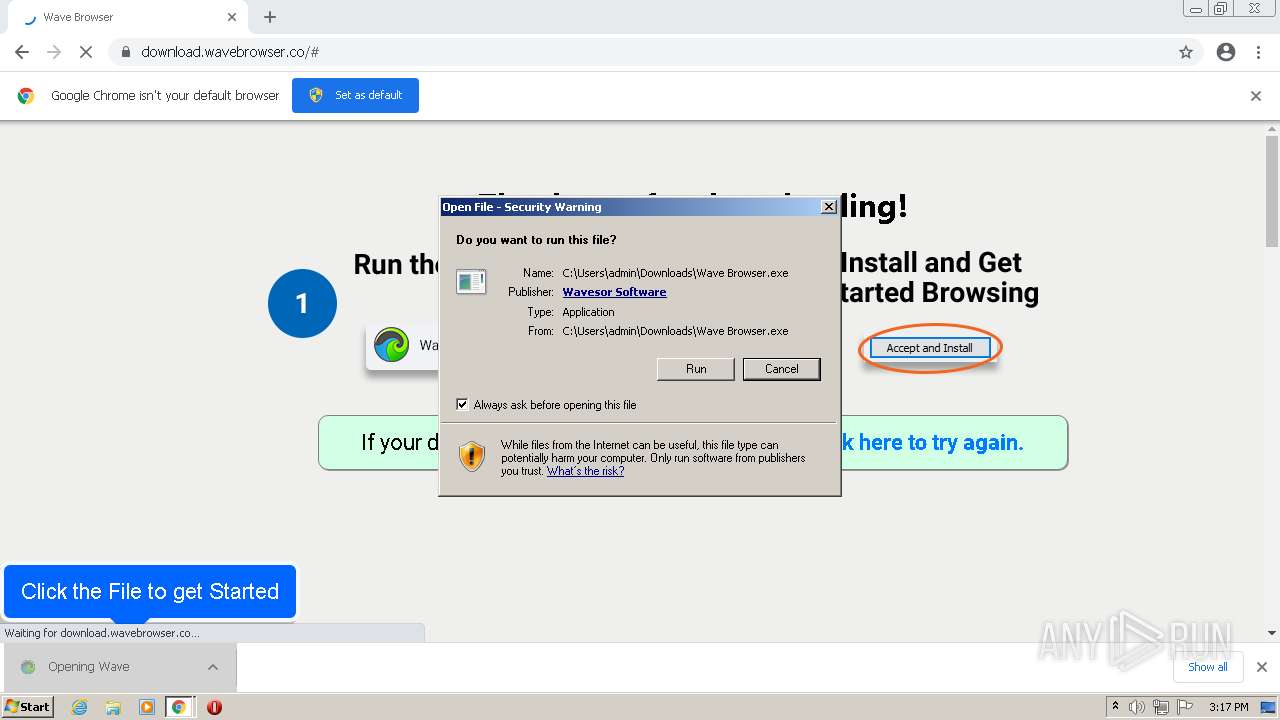Bookmark this page with star icon
This screenshot has width=1280, height=720.
click(x=1186, y=52)
